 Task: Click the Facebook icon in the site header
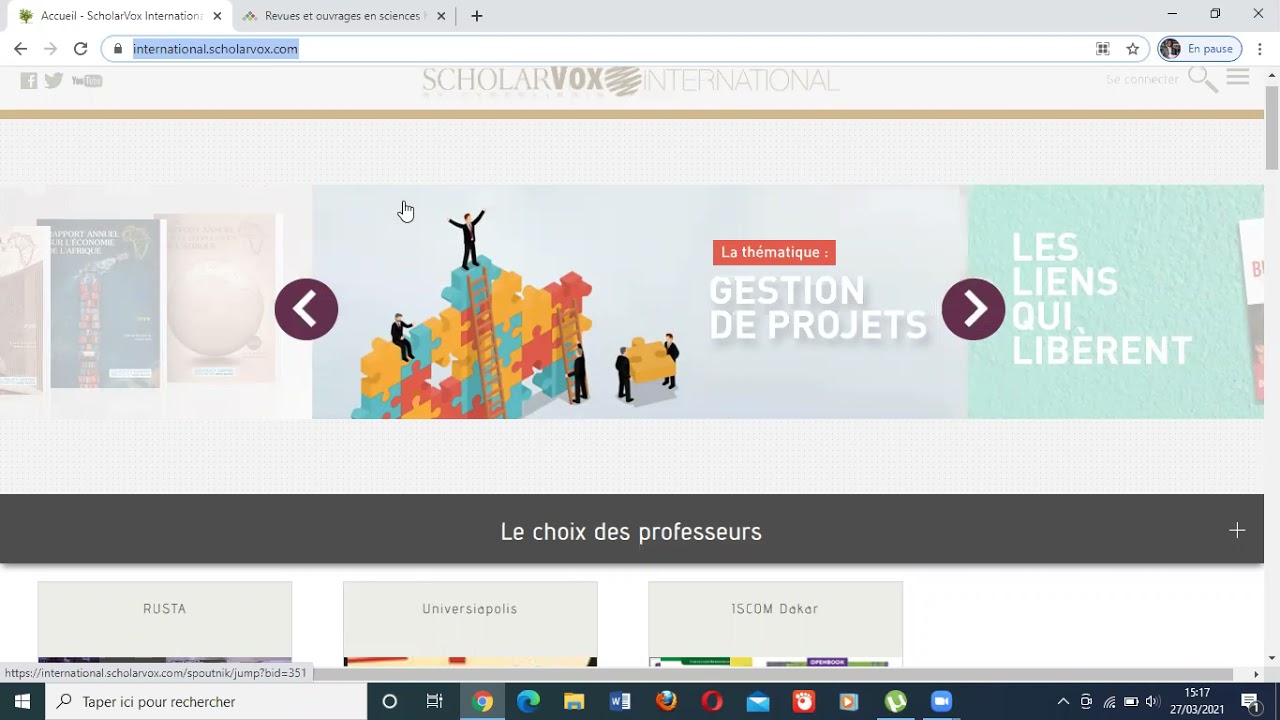point(29,81)
